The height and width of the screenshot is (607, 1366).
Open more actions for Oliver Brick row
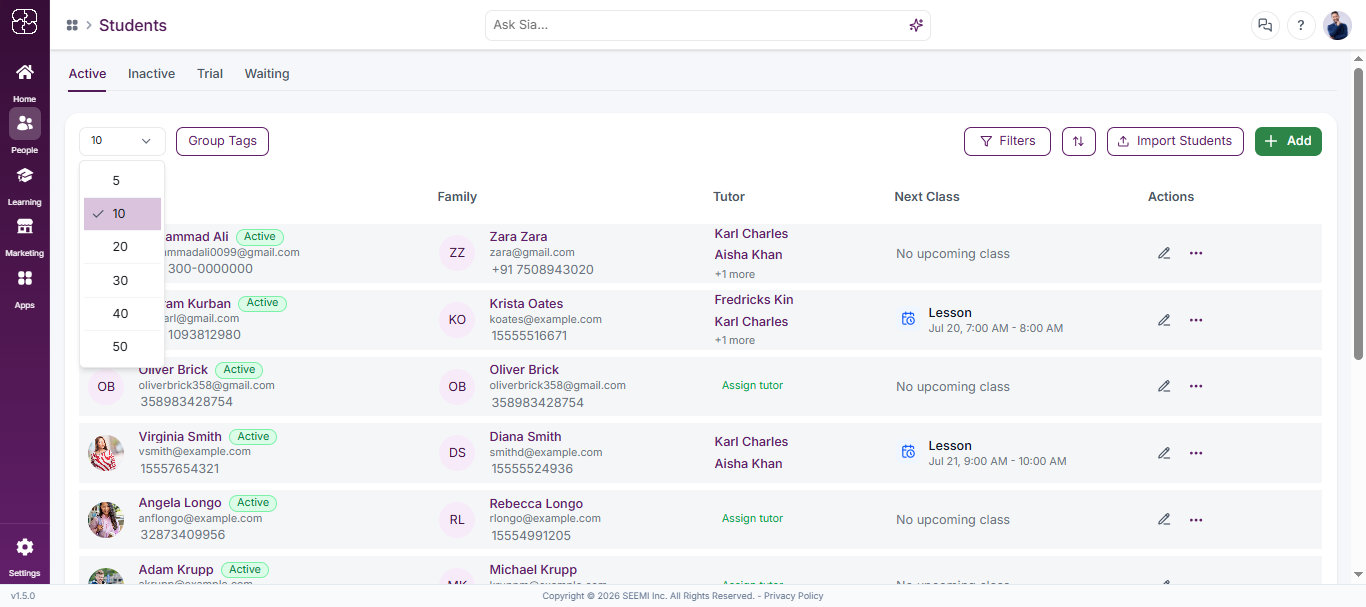tap(1196, 386)
